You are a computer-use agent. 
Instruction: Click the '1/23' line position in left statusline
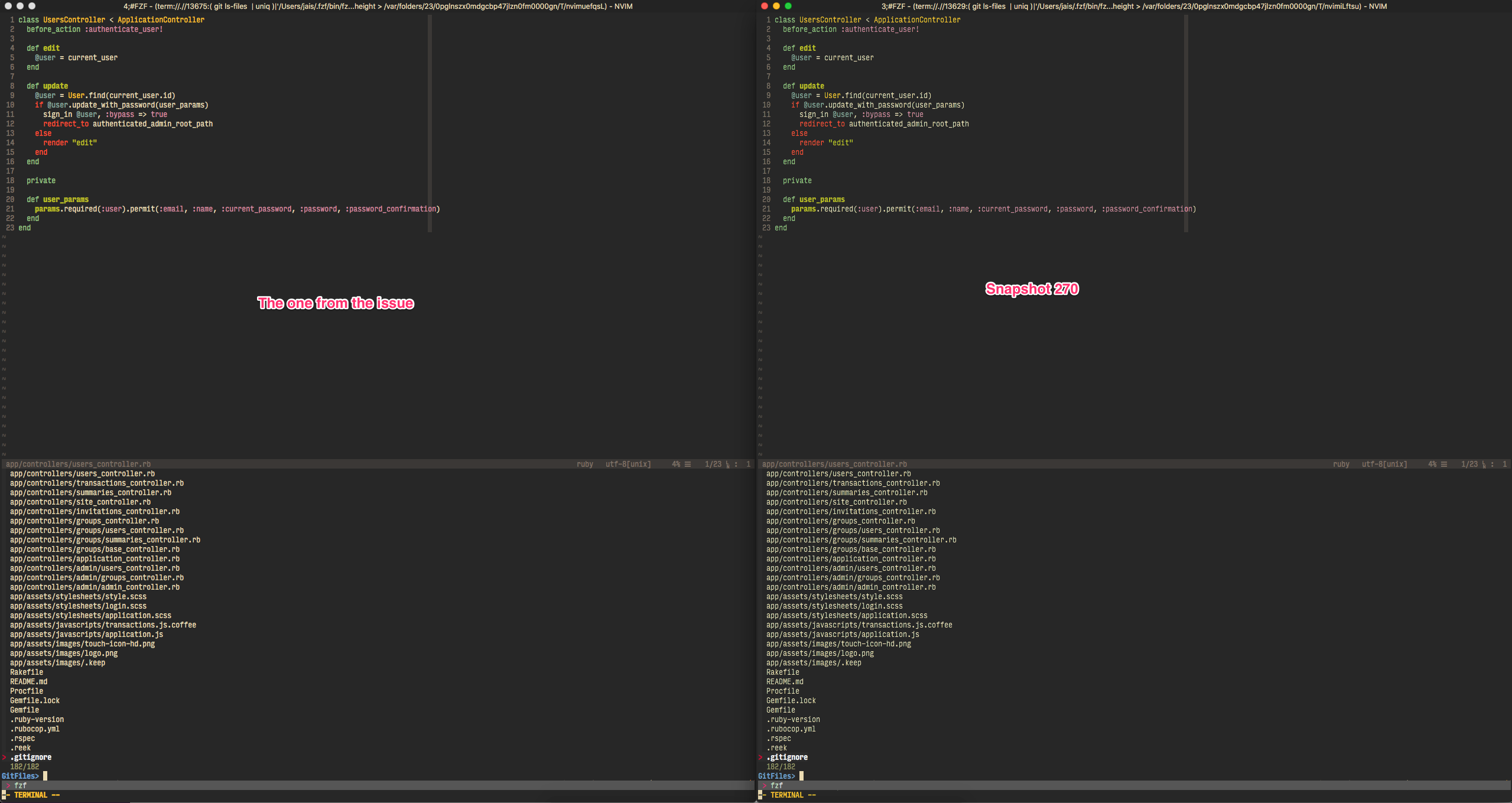tap(713, 464)
